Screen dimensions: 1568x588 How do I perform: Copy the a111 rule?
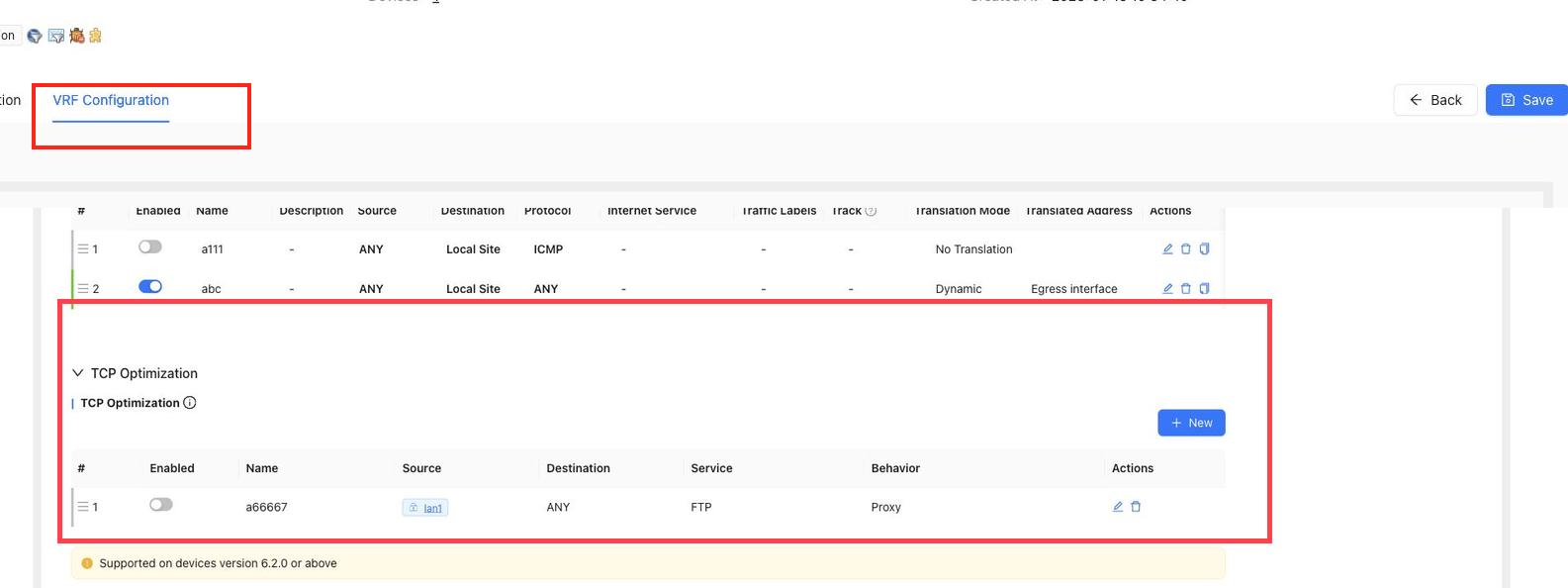pos(1204,249)
